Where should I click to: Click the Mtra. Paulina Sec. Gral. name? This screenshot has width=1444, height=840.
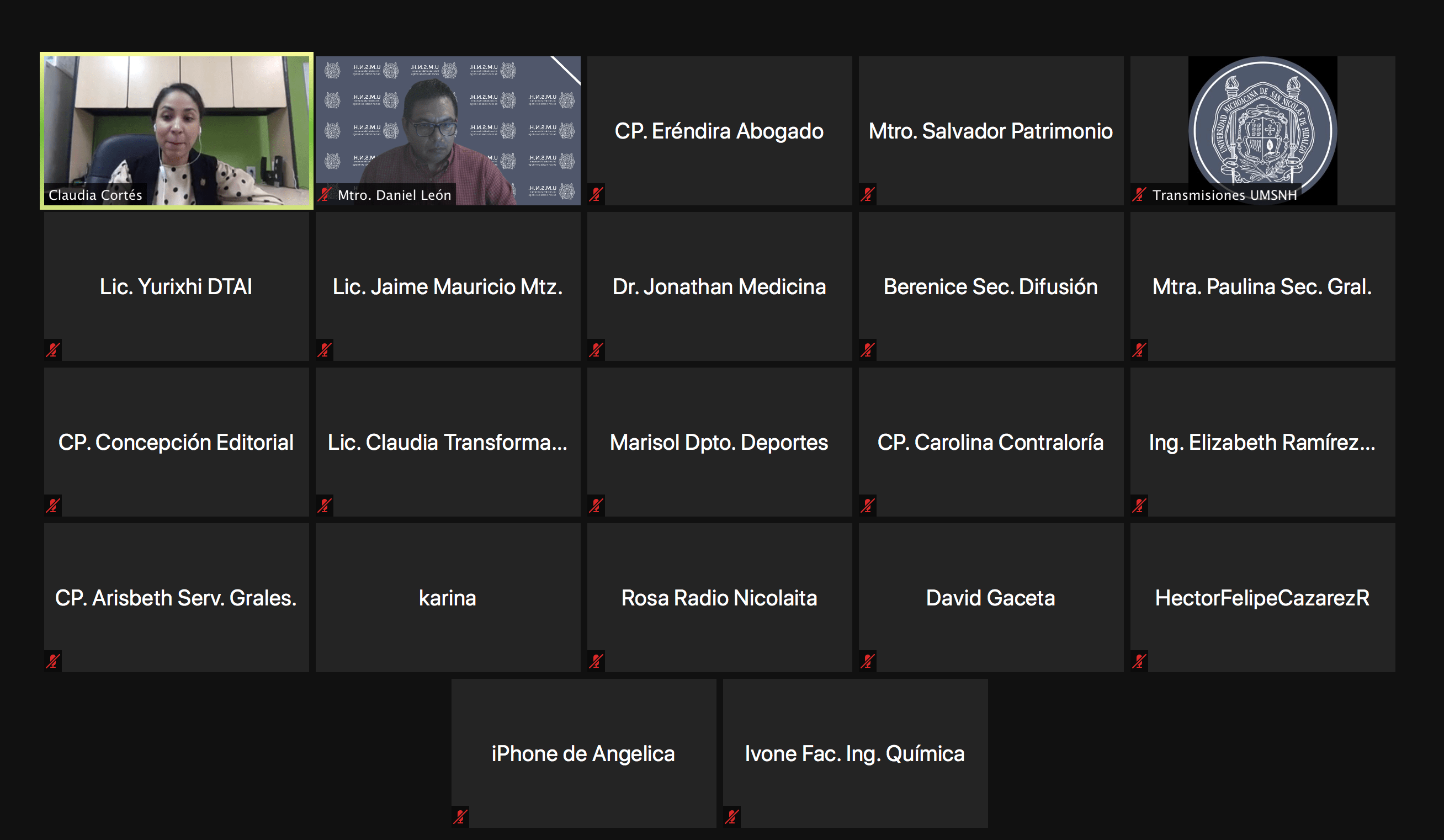pyautogui.click(x=1262, y=286)
